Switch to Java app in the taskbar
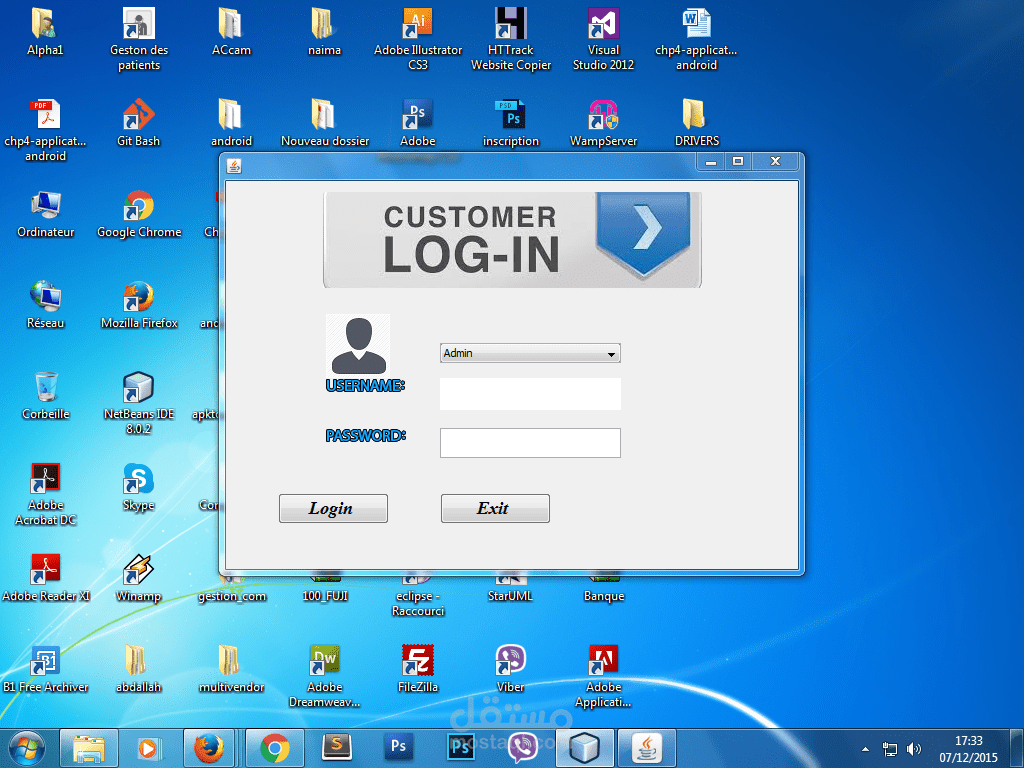1024x768 pixels. (x=647, y=748)
